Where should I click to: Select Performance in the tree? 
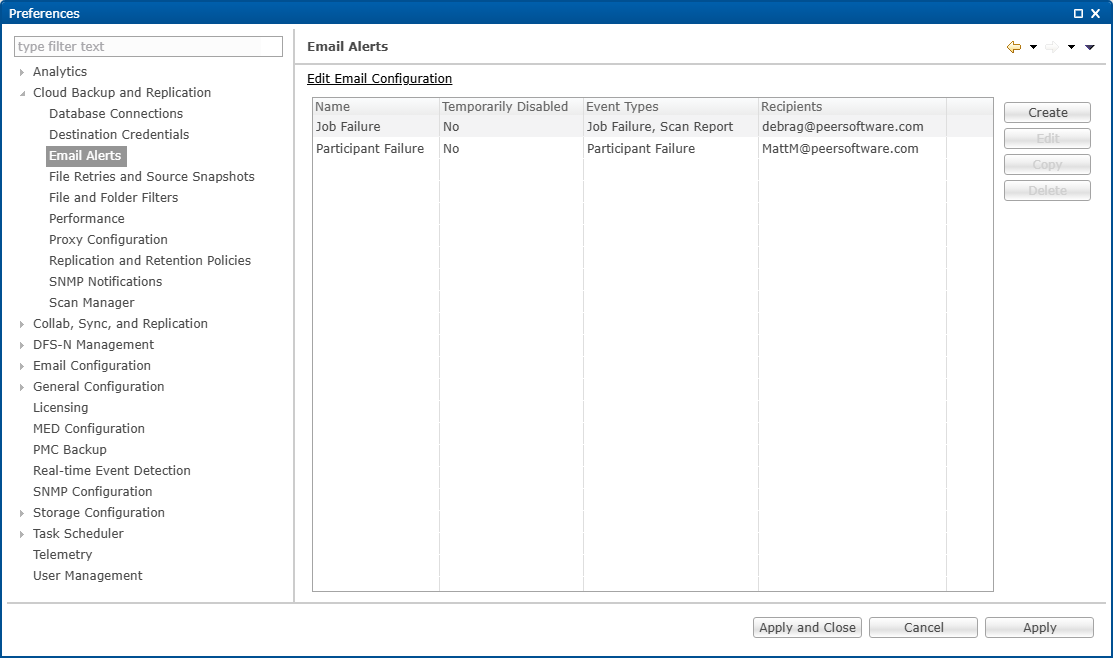(x=87, y=219)
